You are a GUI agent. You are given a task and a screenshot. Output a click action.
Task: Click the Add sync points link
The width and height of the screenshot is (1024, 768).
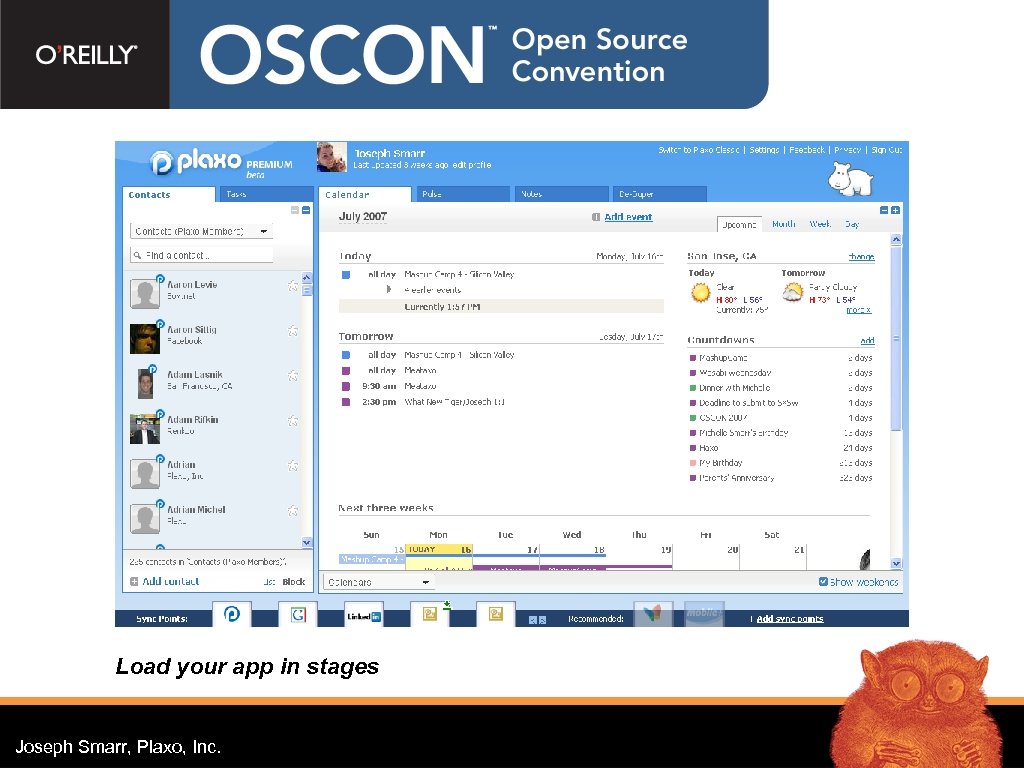pyautogui.click(x=790, y=618)
